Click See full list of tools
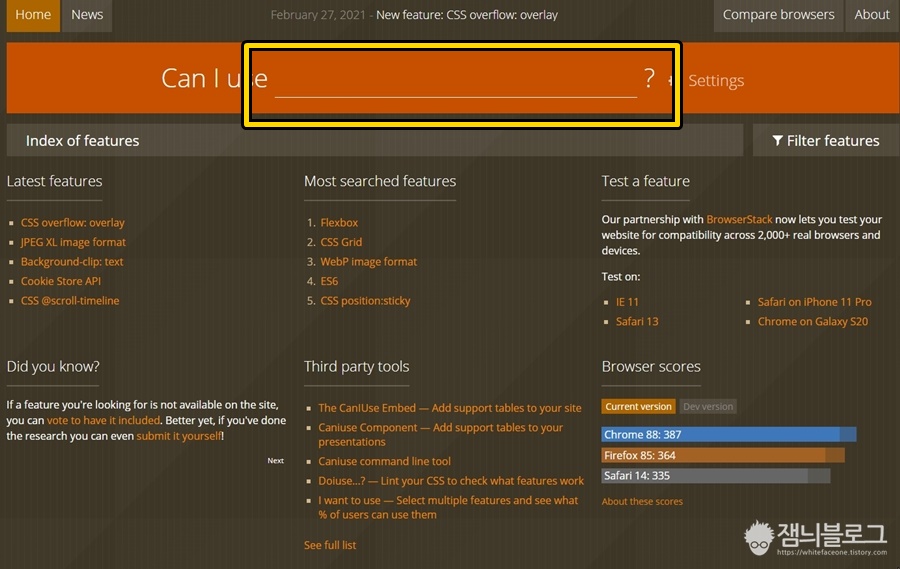This screenshot has height=569, width=900. pyautogui.click(x=330, y=545)
